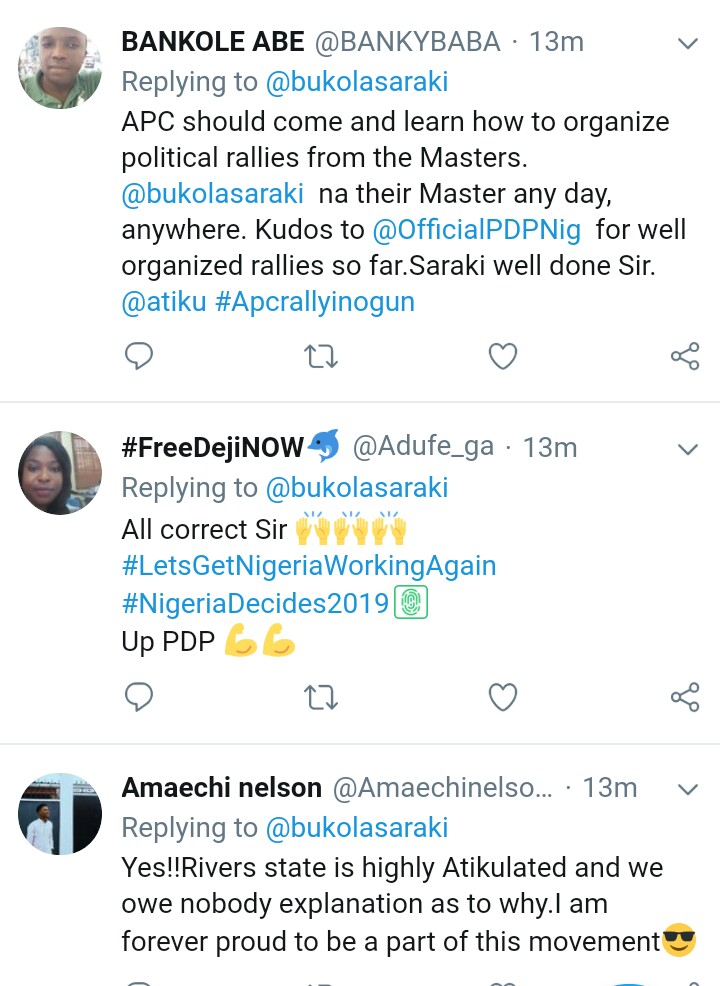720x986 pixels.
Task: Retweet BANKOLE ABE's tweet
Action: point(321,356)
